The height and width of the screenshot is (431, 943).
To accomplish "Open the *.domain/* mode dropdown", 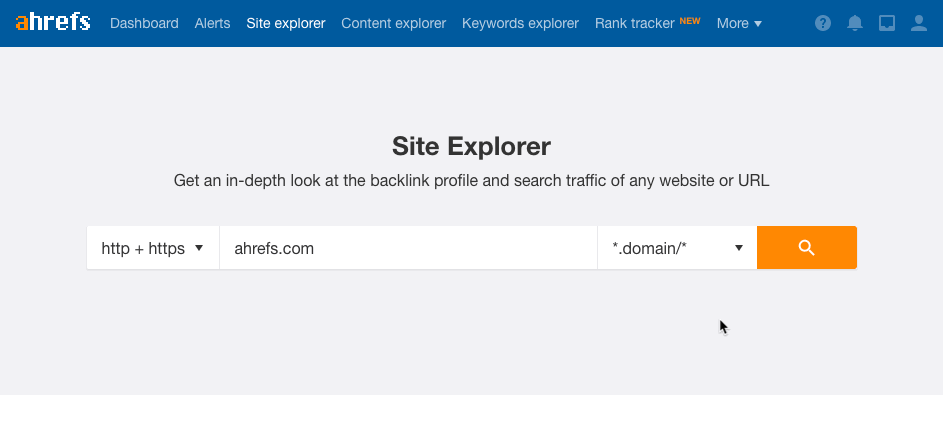I will coord(677,248).
